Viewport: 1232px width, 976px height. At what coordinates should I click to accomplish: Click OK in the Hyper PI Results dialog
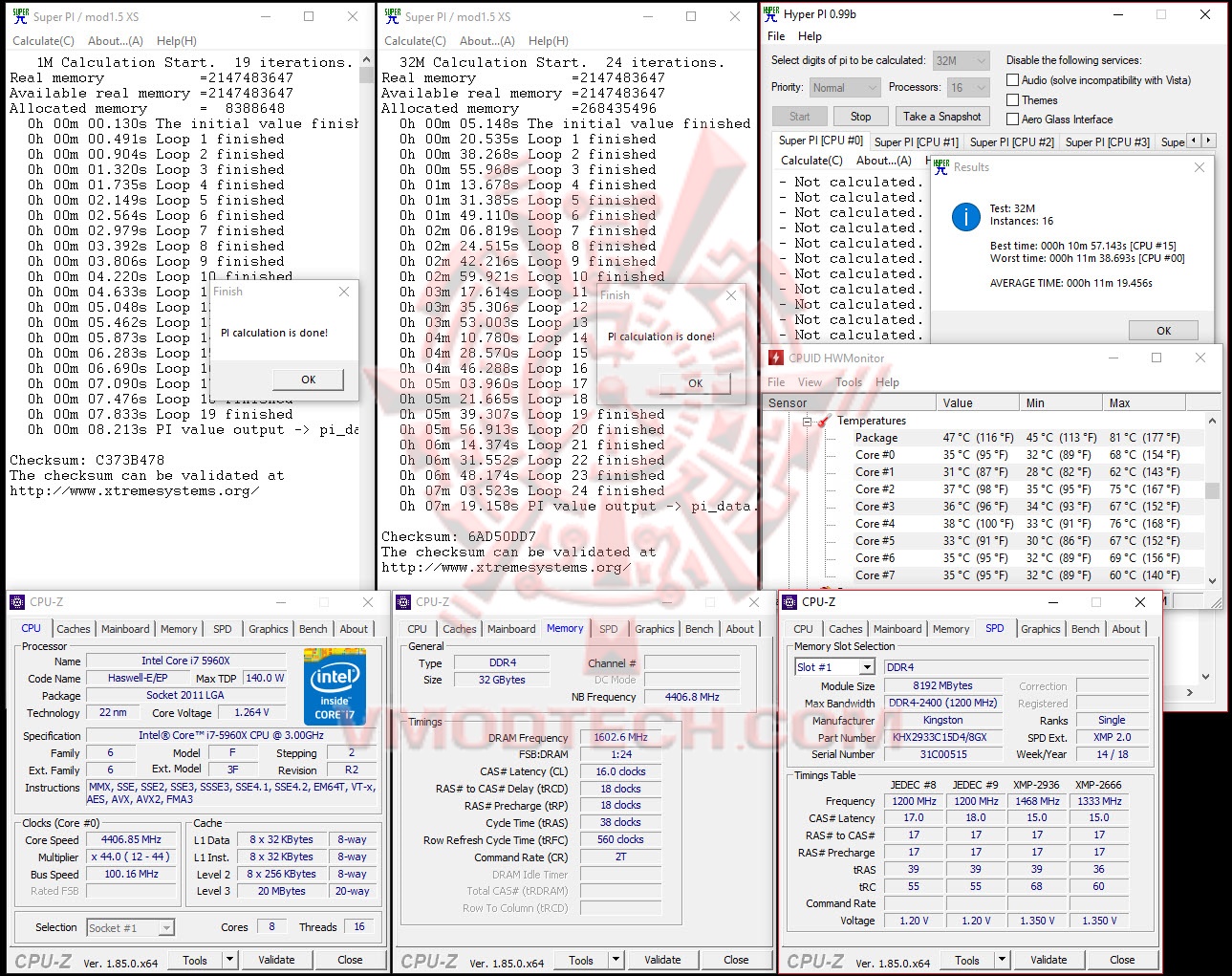tap(1163, 331)
